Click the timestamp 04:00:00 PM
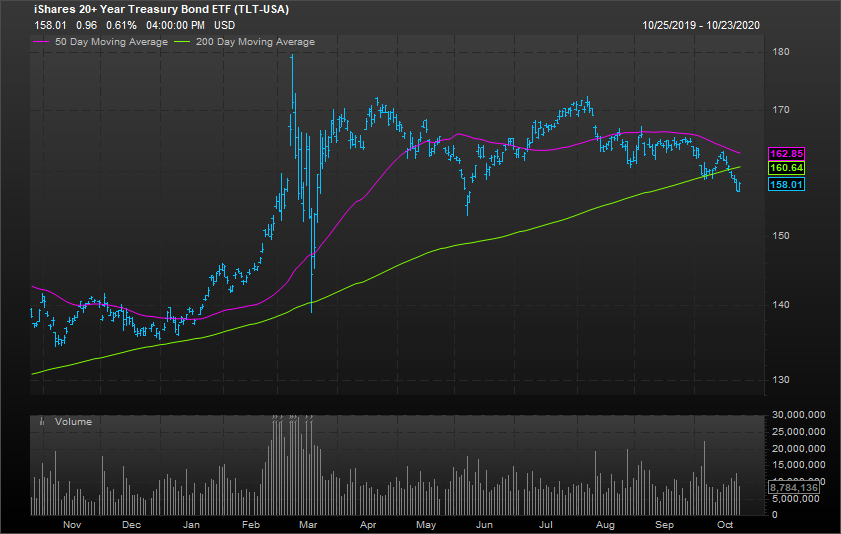 pos(175,25)
